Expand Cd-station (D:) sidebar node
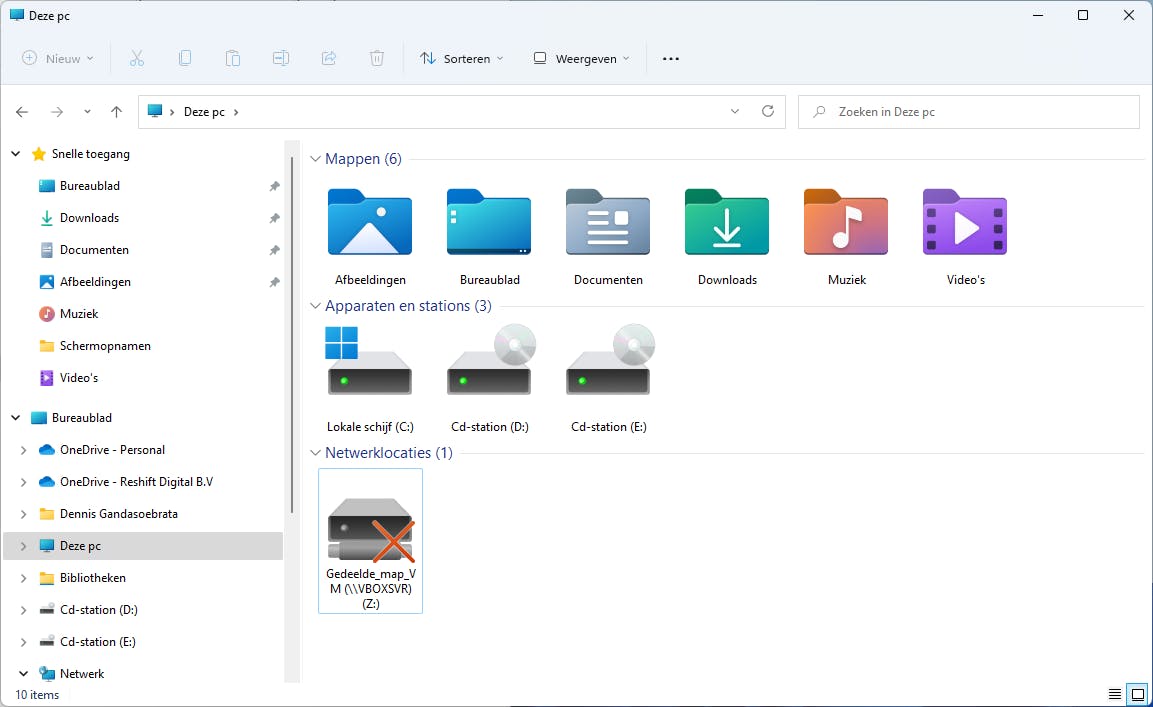Screen dimensions: 1153x707 [24, 610]
